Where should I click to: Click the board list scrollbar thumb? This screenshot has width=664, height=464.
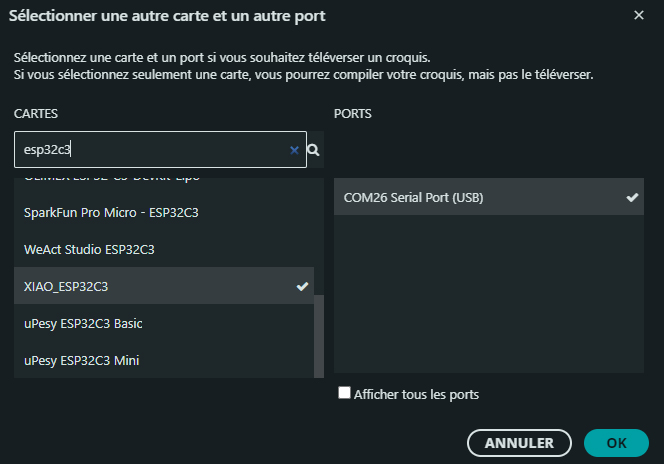pyautogui.click(x=319, y=336)
